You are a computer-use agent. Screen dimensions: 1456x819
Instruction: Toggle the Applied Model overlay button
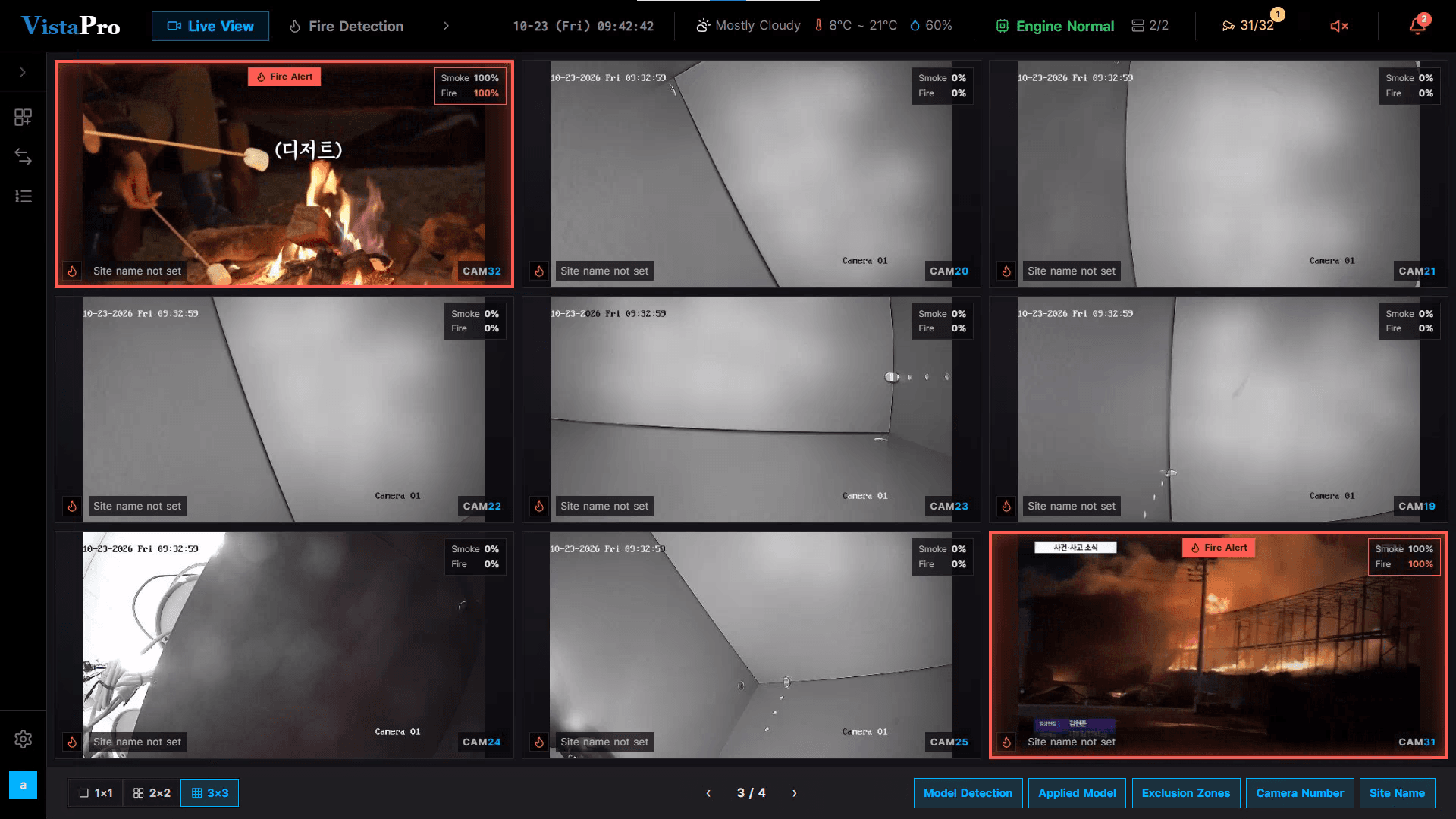point(1077,793)
